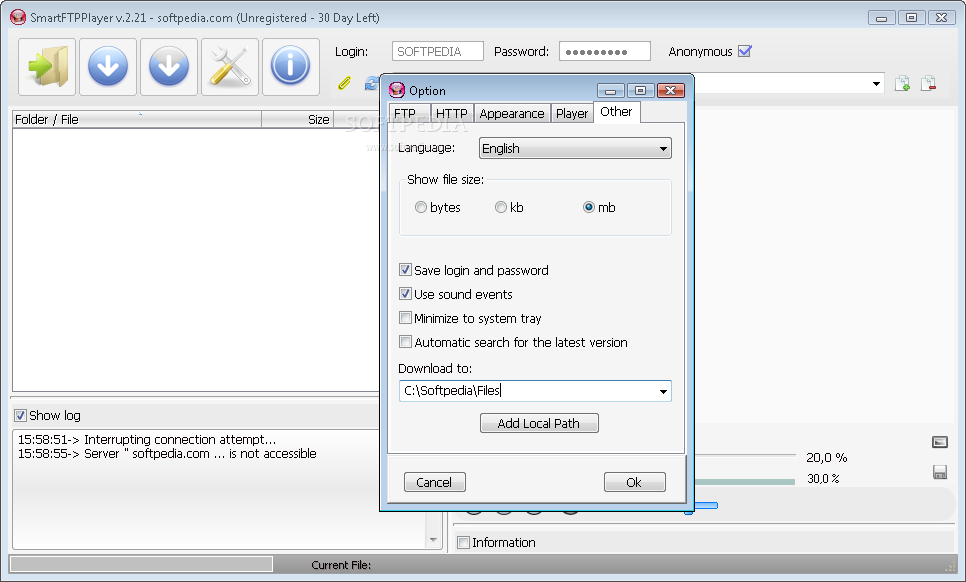The image size is (966, 582).
Task: Switch to the HTTP tab
Action: [452, 113]
